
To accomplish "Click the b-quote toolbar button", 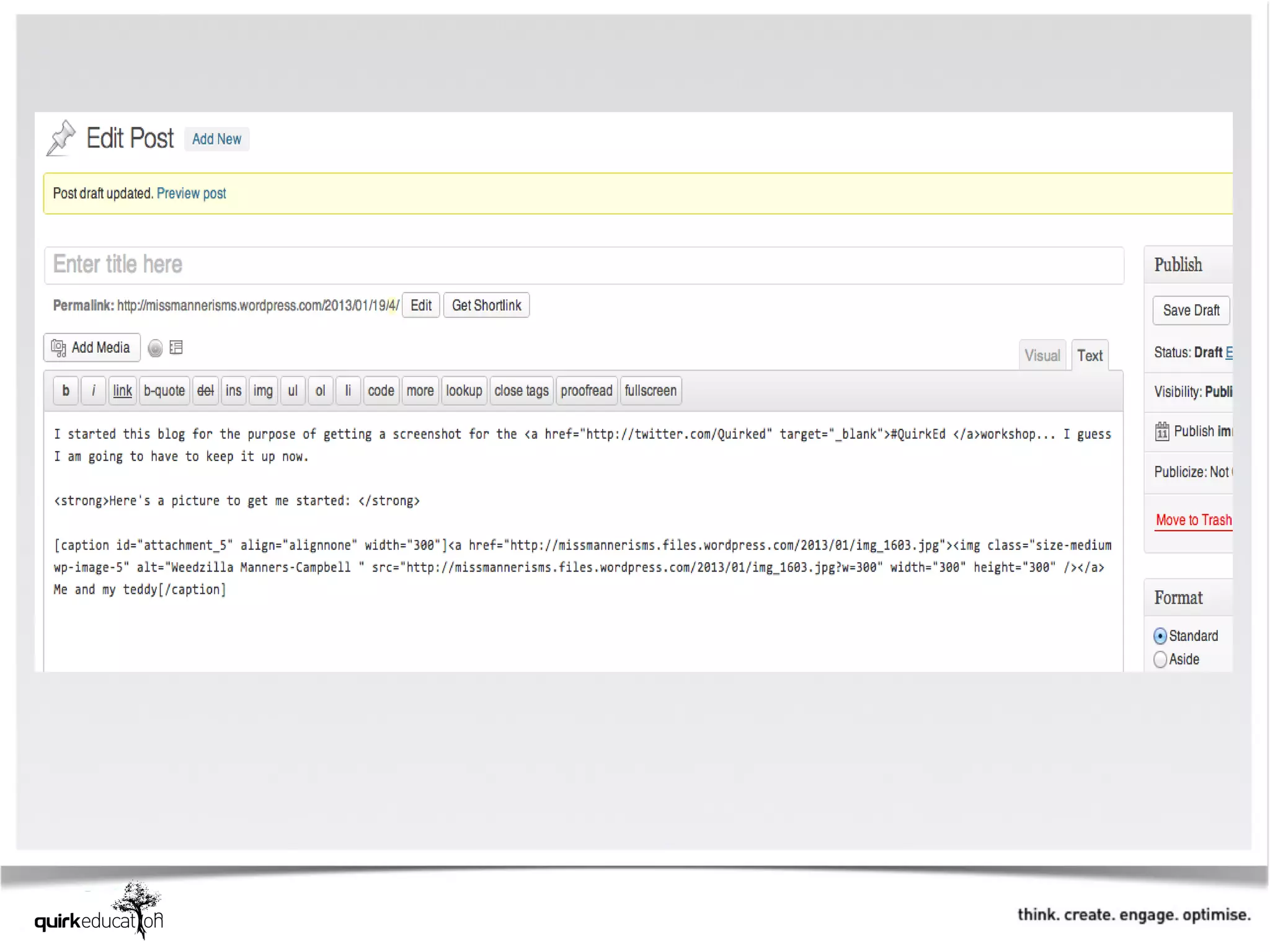I will pyautogui.click(x=164, y=391).
